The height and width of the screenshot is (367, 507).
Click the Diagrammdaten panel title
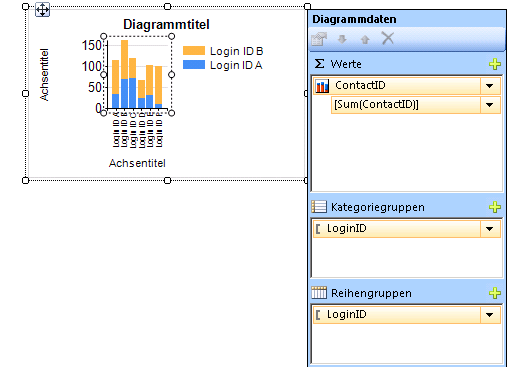[x=354, y=19]
